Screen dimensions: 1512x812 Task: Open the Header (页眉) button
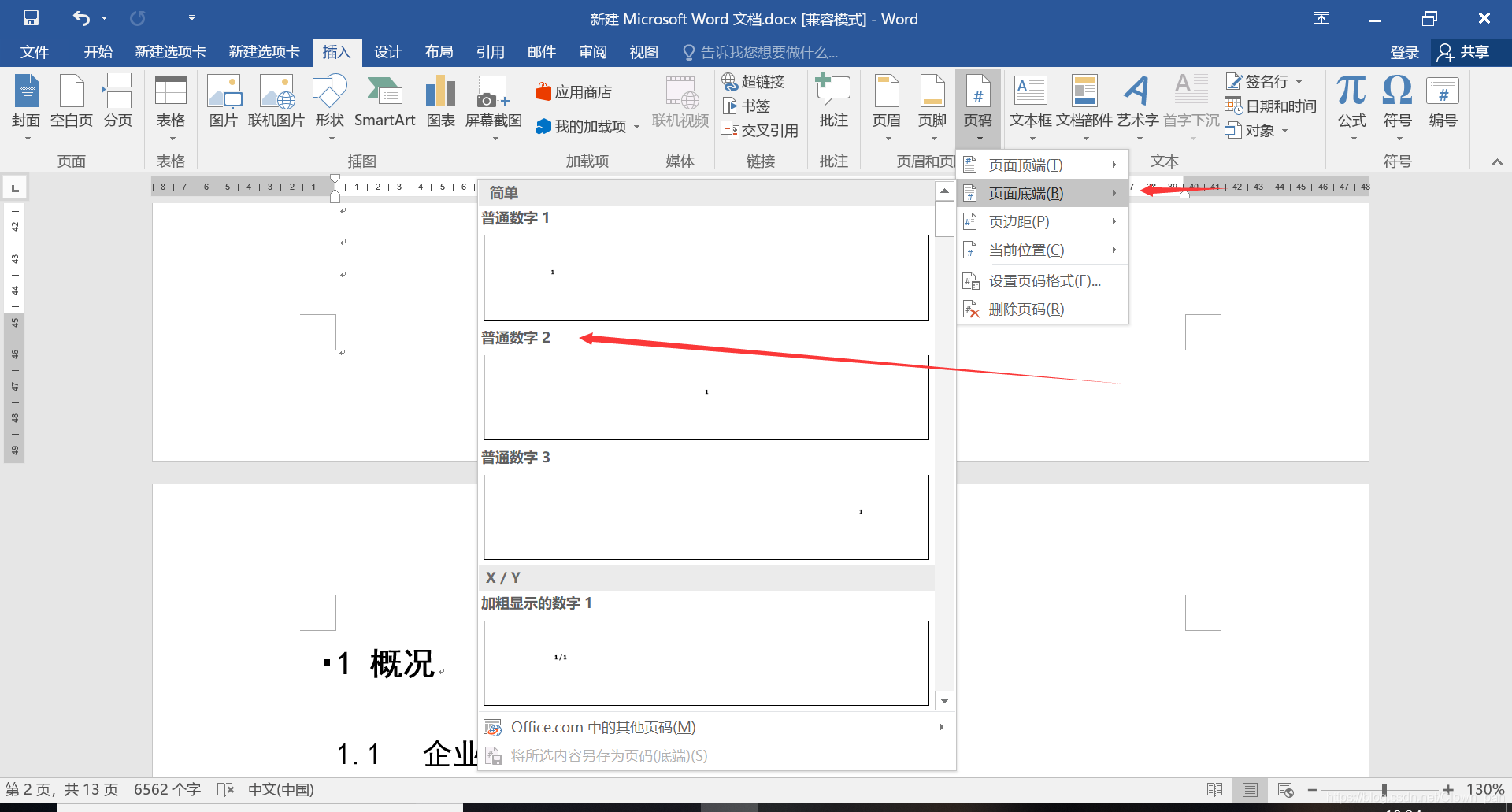pos(887,108)
